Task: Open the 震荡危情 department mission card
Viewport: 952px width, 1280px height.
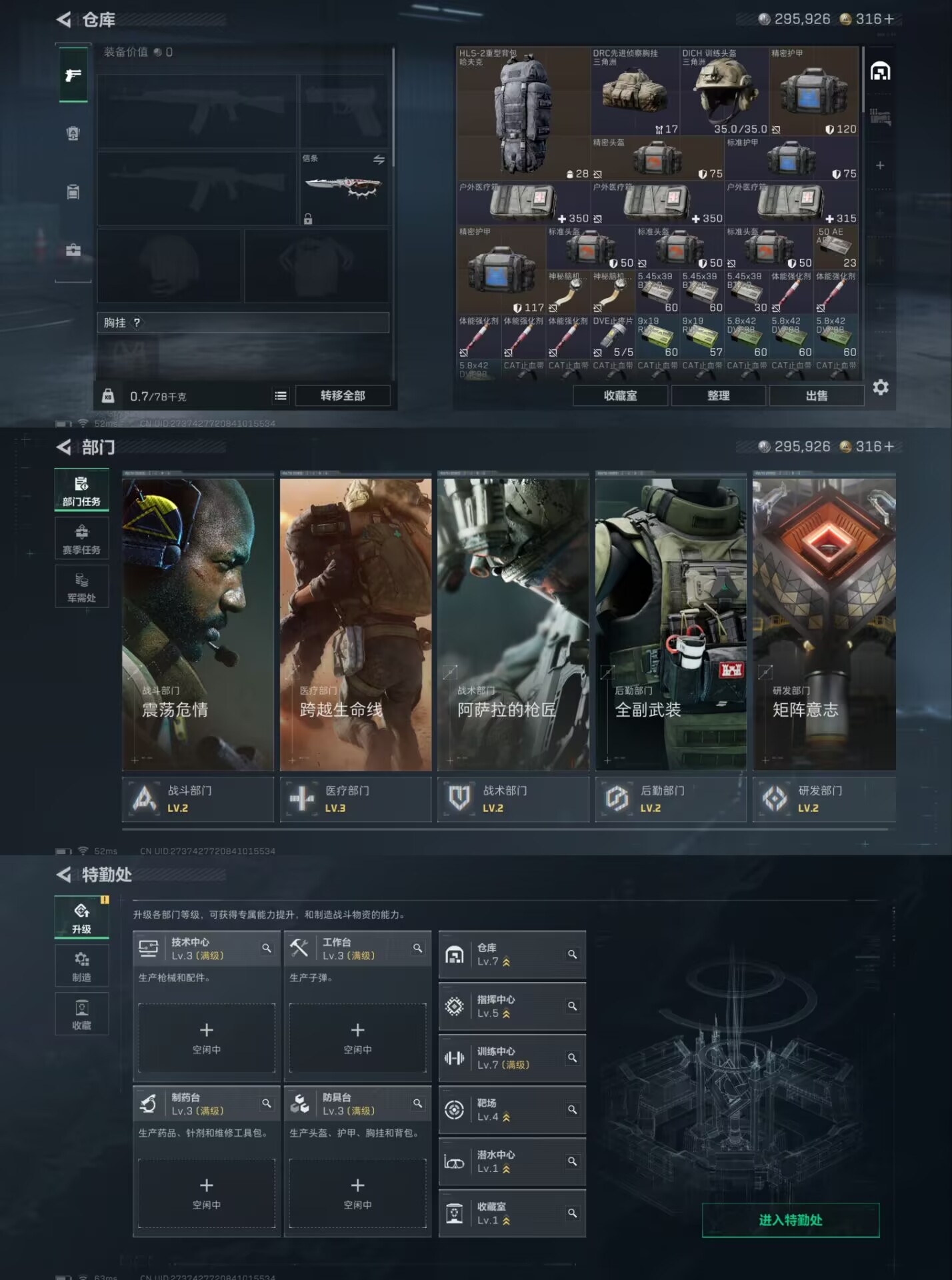Action: (x=198, y=624)
